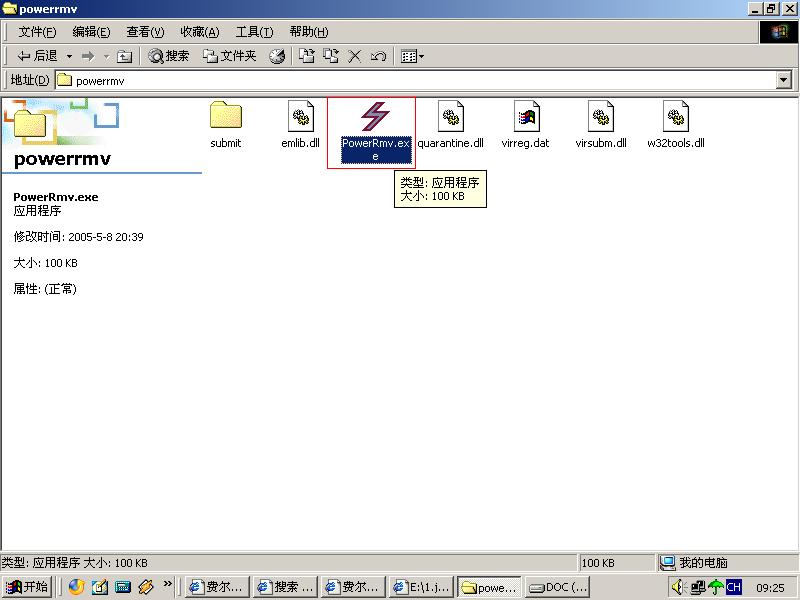Switch to the first 费尔... taskbar window
800x600 pixels.
[217, 587]
